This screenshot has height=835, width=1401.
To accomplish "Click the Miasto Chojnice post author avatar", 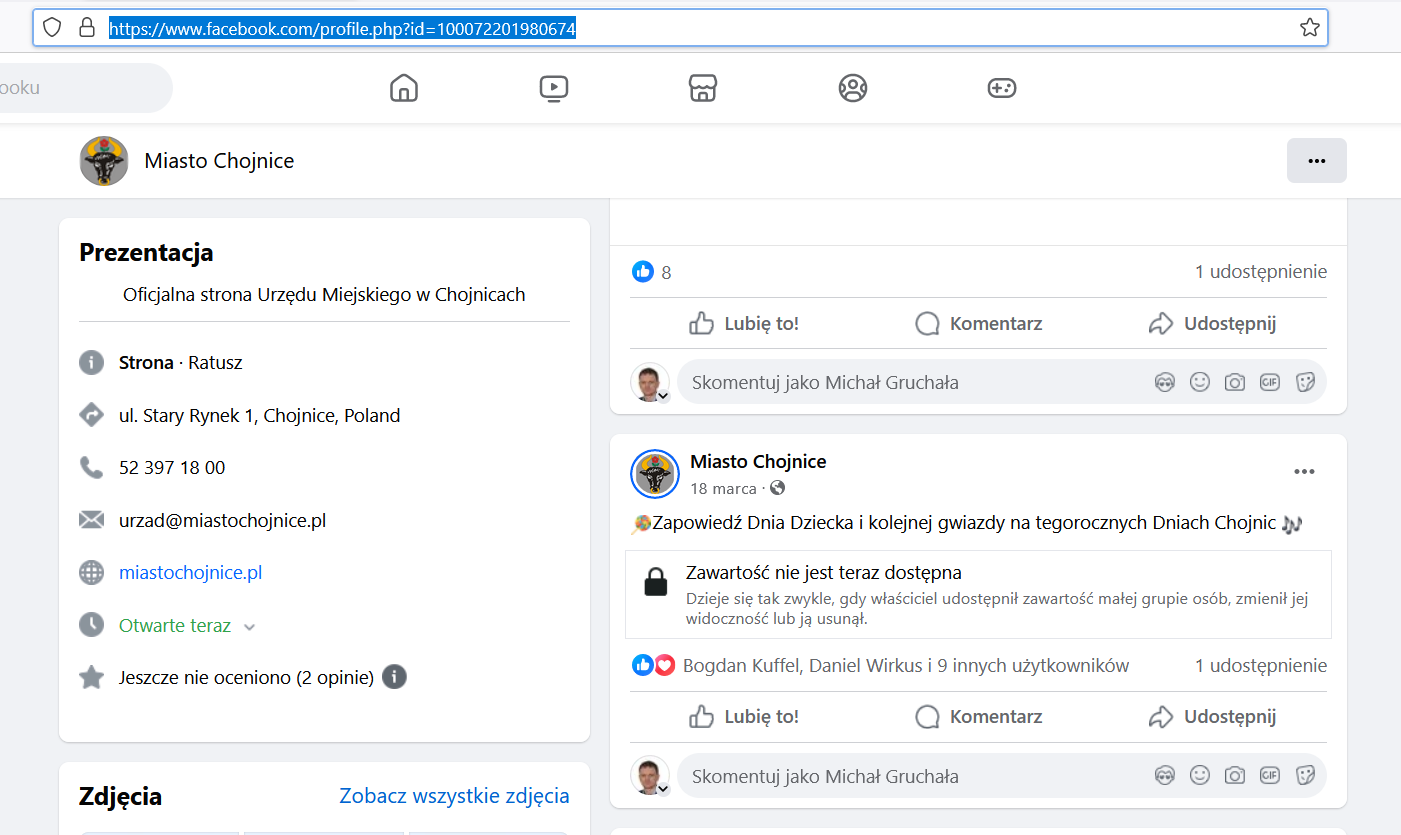I will pos(655,474).
